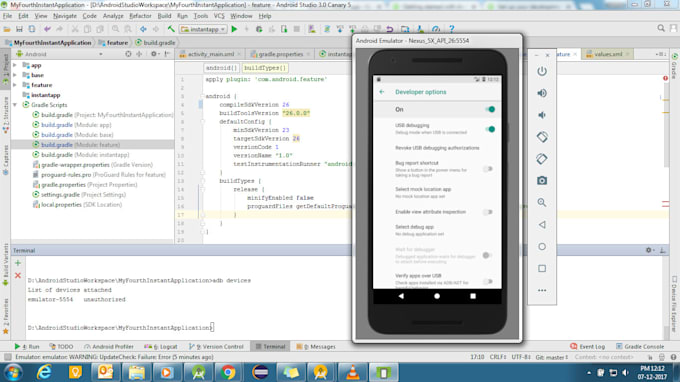
Task: Click back arrow in Developer options
Action: tap(382, 92)
